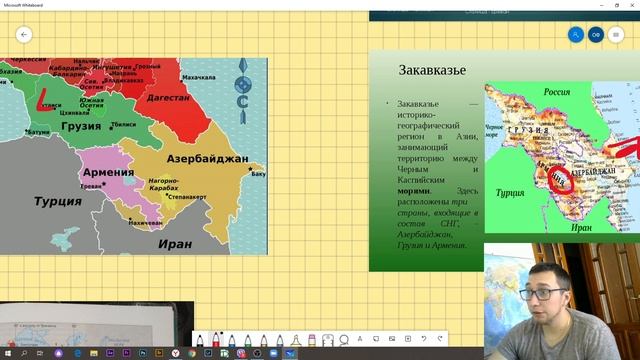Open the settings hamburger menu

[x=616, y=35]
